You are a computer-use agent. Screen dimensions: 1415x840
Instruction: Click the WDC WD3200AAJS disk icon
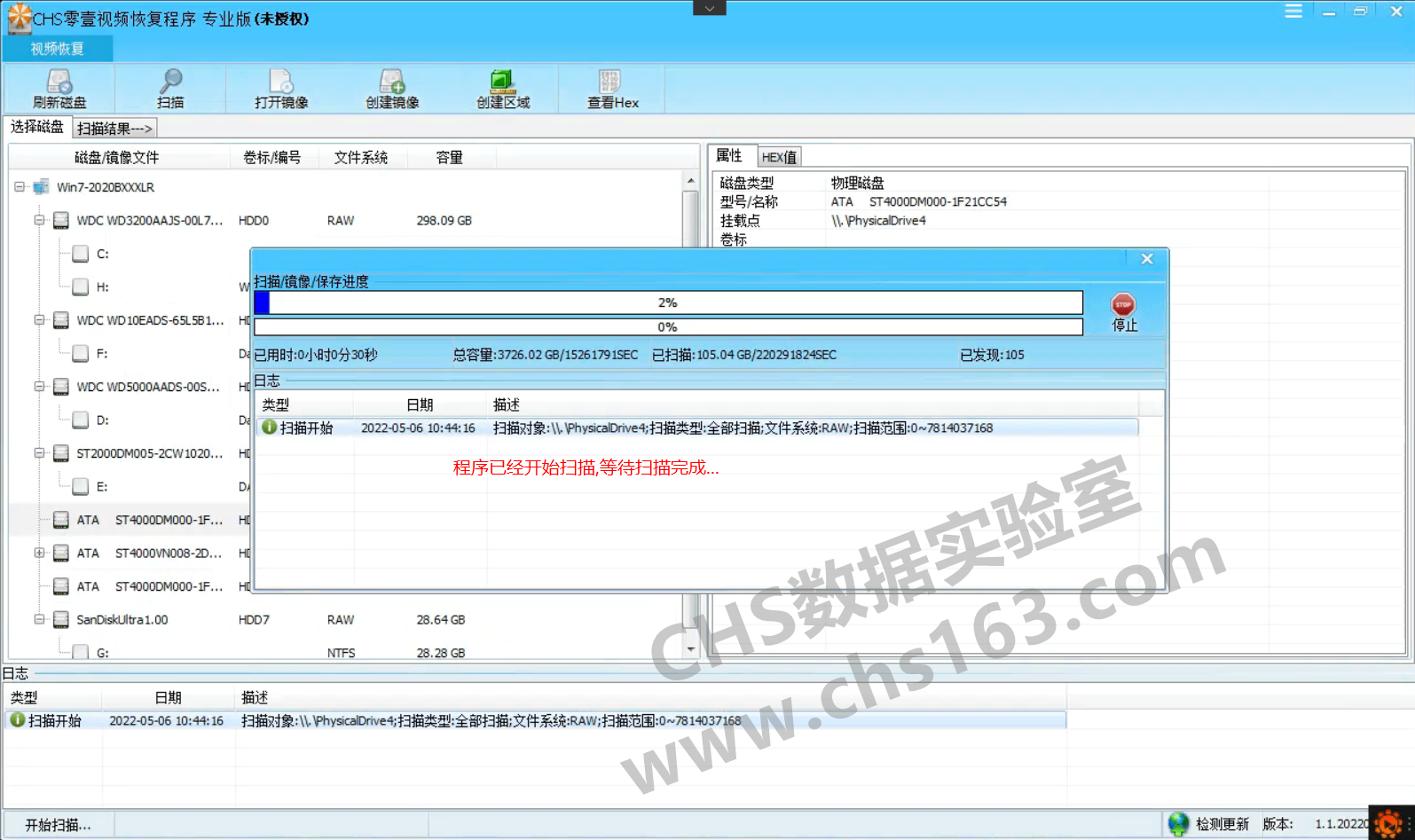[61, 220]
